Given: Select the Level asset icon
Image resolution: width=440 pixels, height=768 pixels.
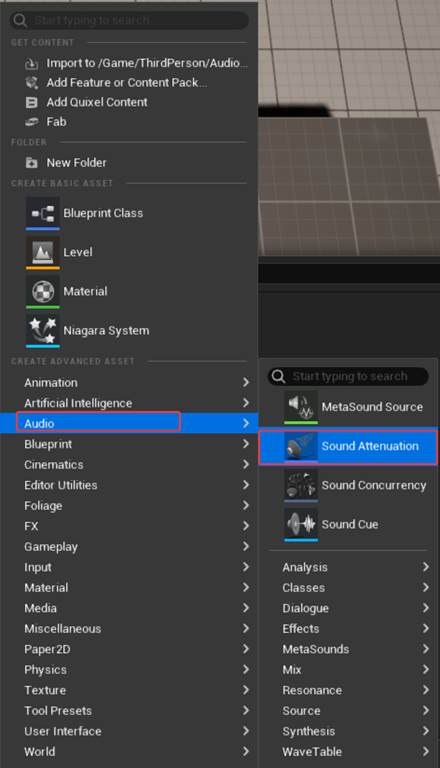Looking at the screenshot, I should (x=43, y=252).
